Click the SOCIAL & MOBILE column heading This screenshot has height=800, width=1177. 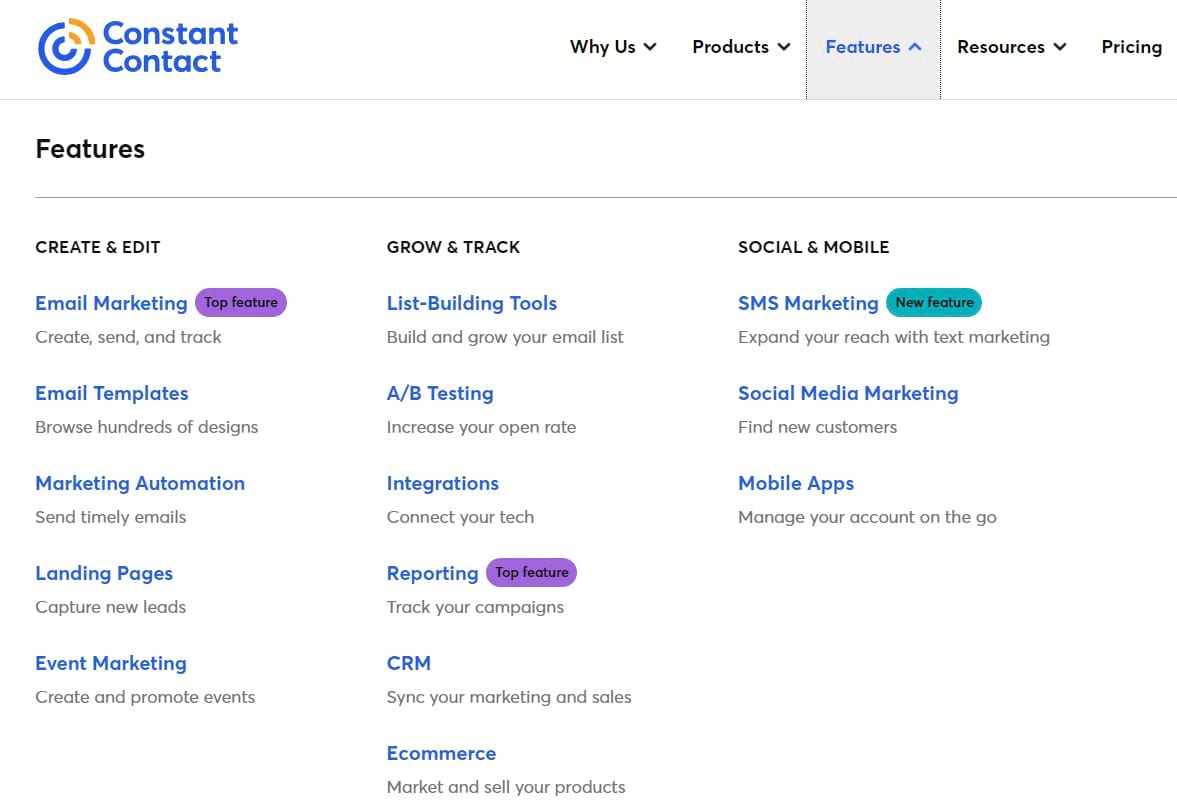click(x=814, y=247)
